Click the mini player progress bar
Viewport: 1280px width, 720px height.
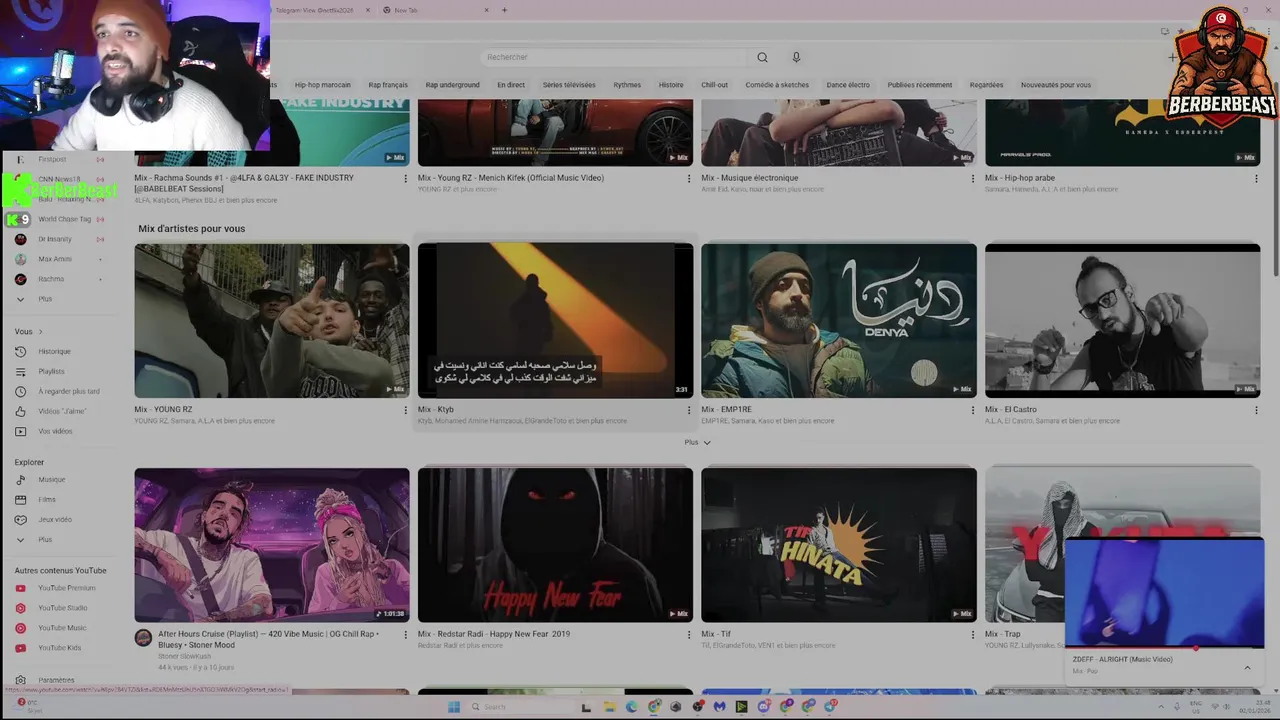(x=1165, y=648)
